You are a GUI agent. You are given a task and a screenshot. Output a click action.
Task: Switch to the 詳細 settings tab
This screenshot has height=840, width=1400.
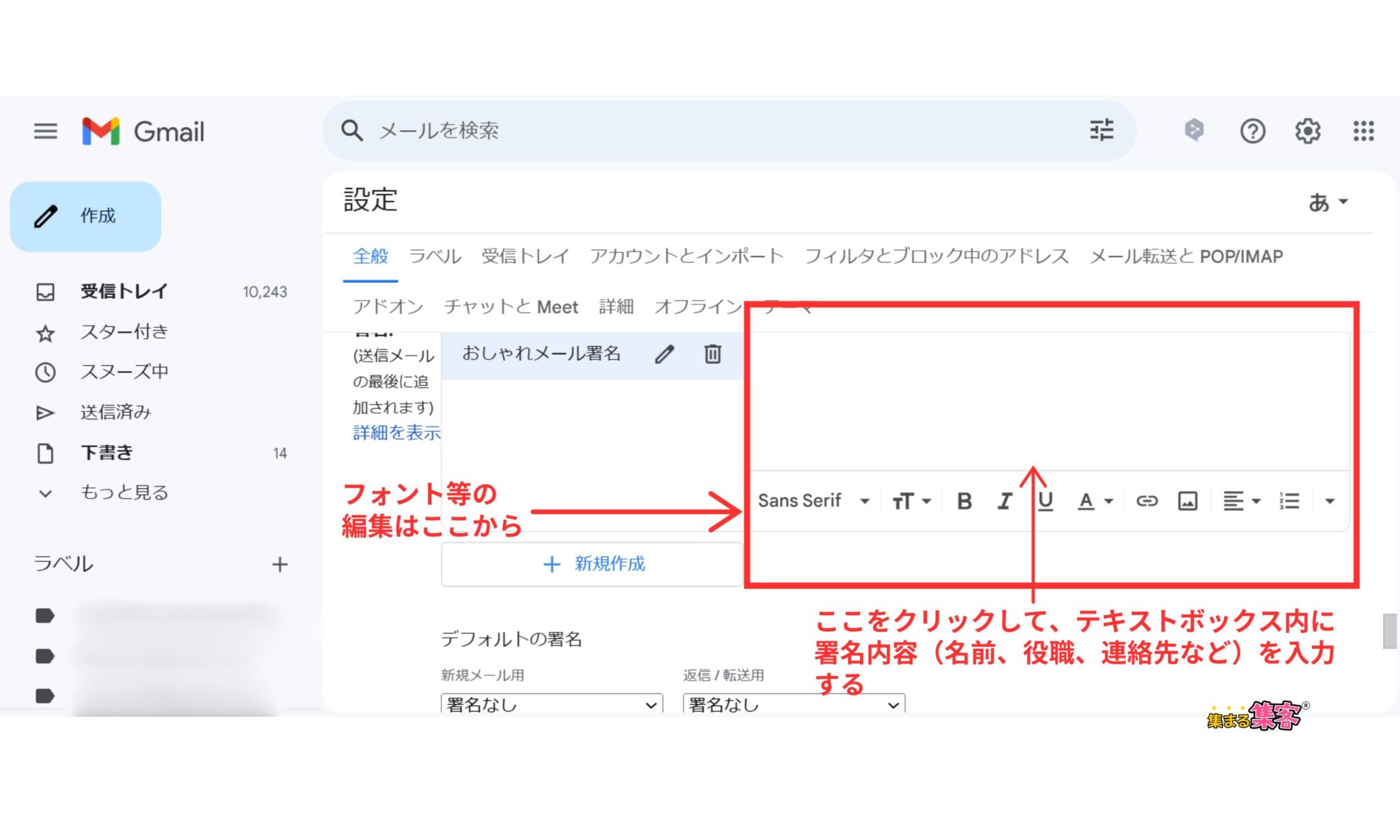coord(616,307)
